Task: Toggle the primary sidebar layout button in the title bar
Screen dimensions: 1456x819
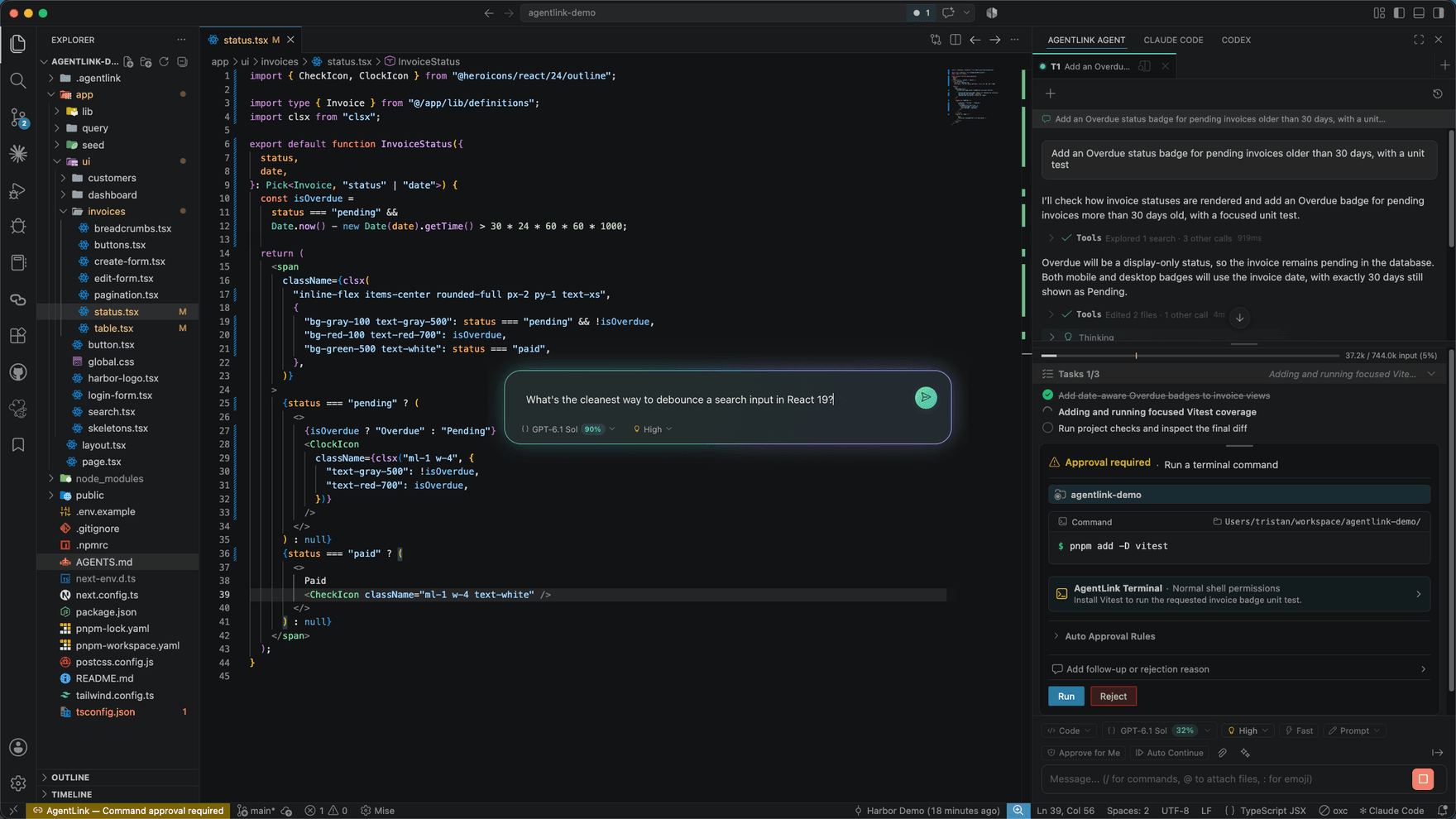Action: 1399,13
